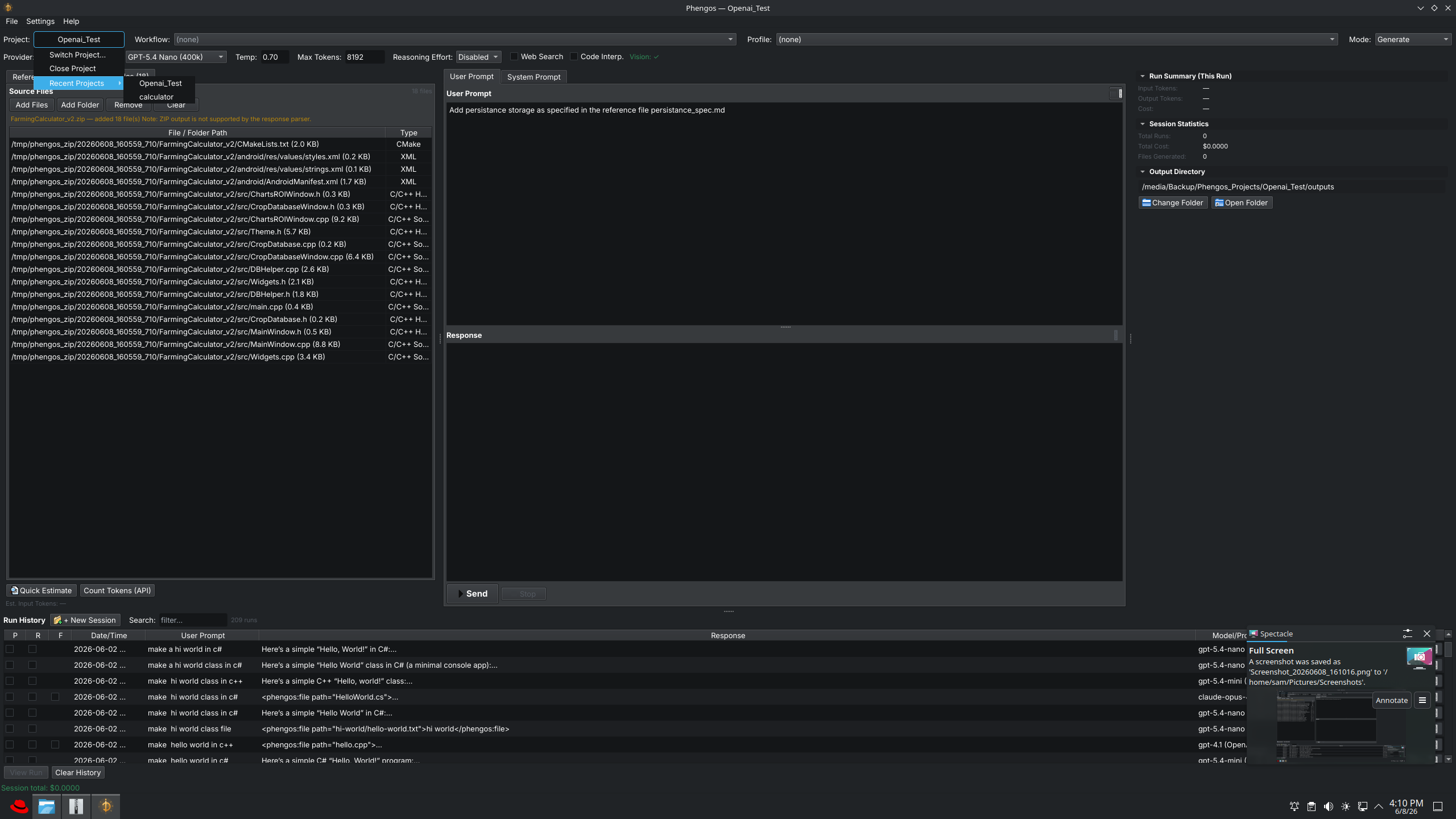Switch to the System Prompt tab

click(533, 77)
